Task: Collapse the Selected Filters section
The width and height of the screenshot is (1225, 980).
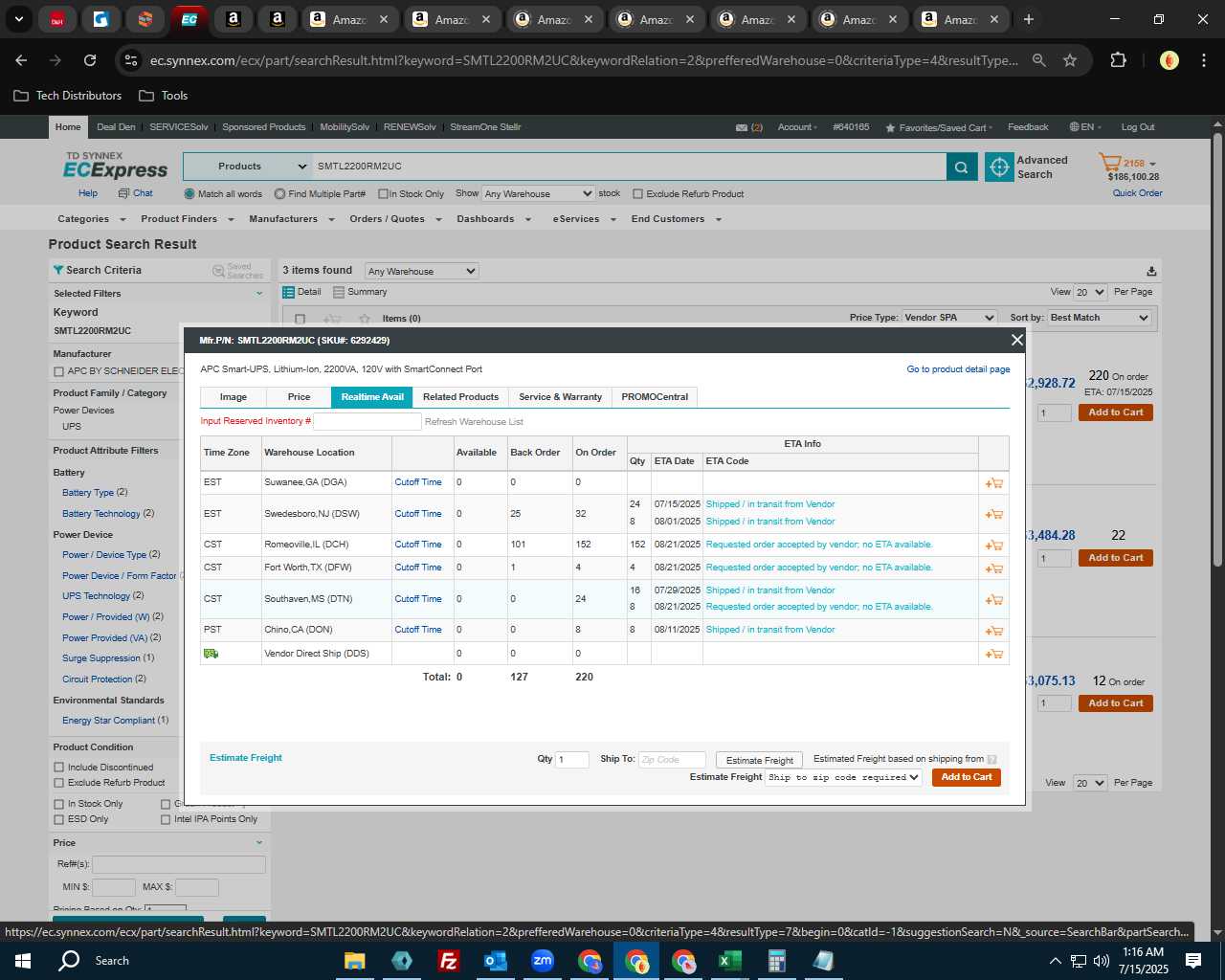Action: tap(258, 294)
